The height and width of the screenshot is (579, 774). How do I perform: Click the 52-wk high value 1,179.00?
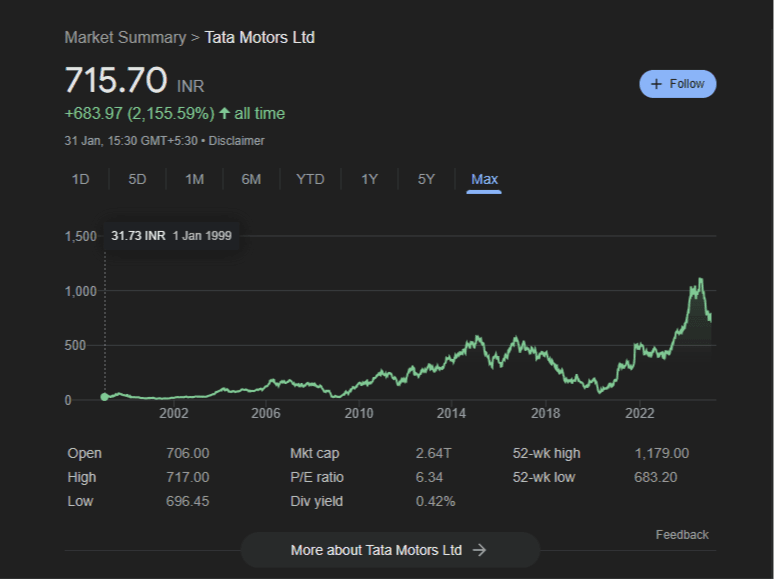click(661, 453)
